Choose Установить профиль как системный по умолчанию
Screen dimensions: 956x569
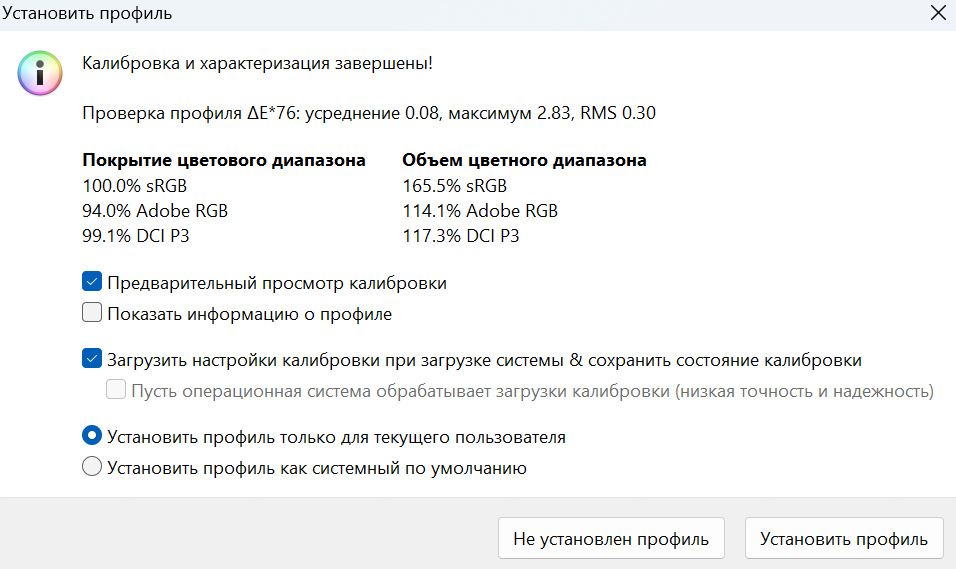coord(92,467)
